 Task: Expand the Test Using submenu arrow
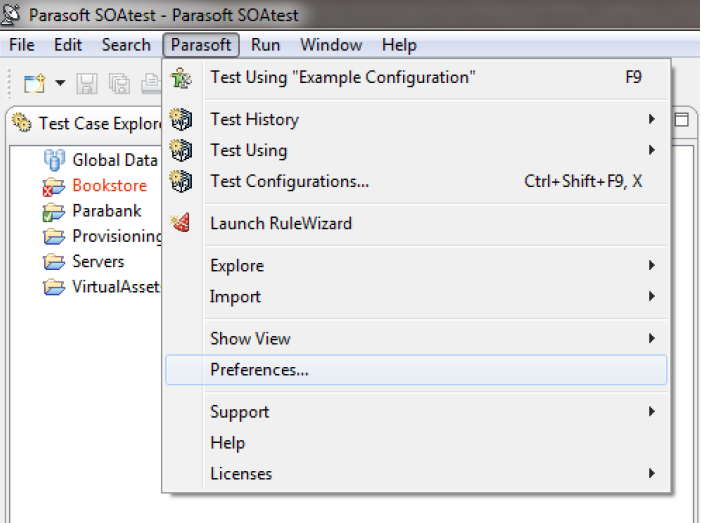pyautogui.click(x=652, y=150)
